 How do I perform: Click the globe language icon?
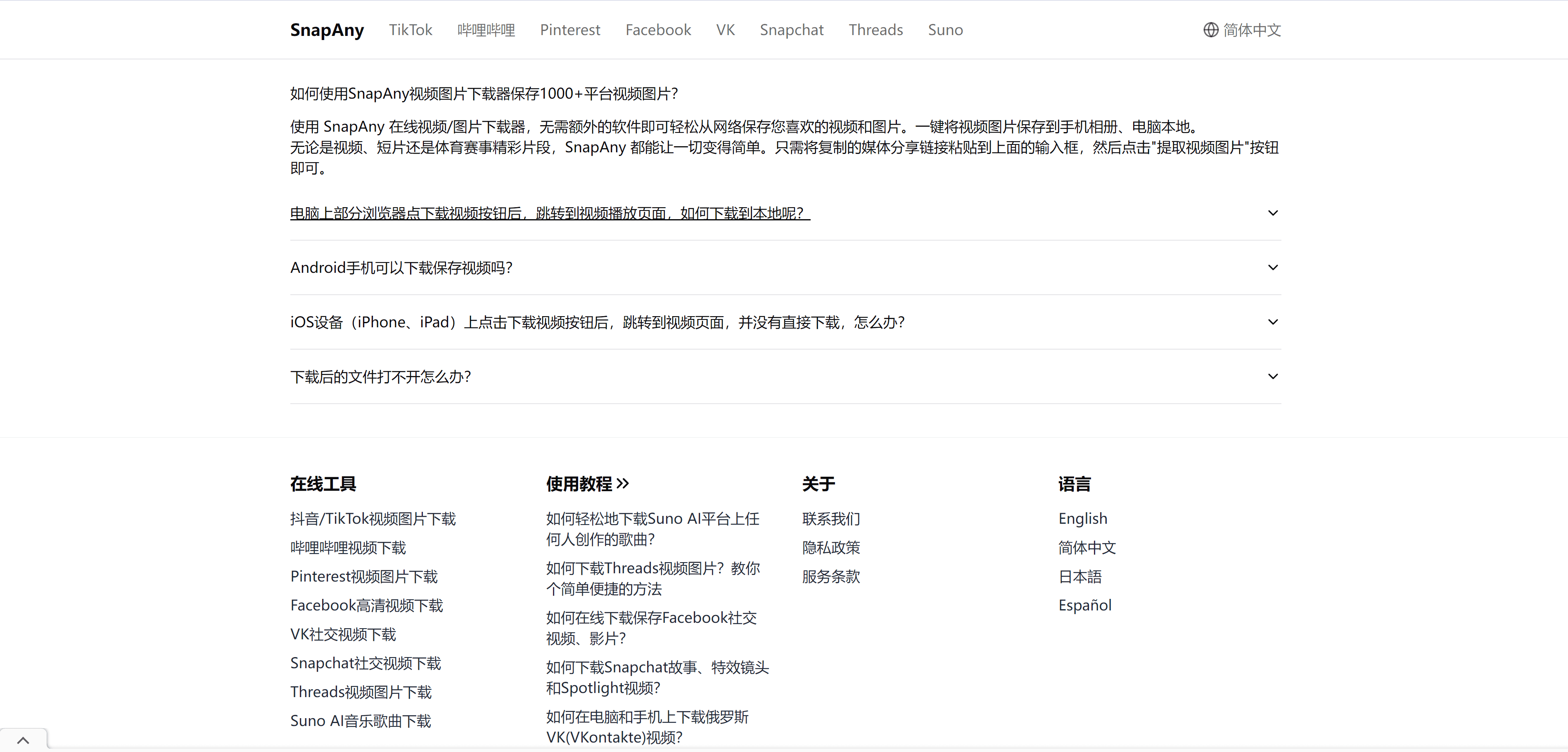1210,30
